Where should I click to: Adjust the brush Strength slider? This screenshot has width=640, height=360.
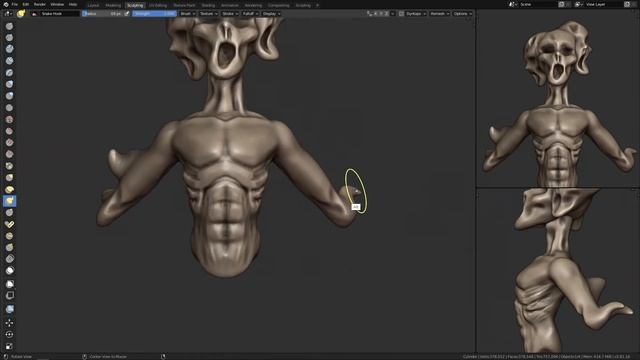tap(154, 13)
